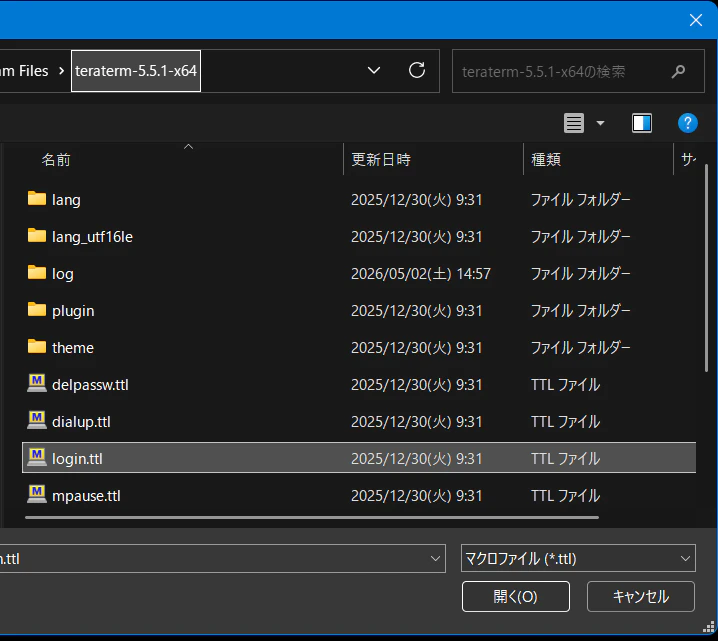
Task: Select the plugin folder icon
Action: pyautogui.click(x=37, y=310)
